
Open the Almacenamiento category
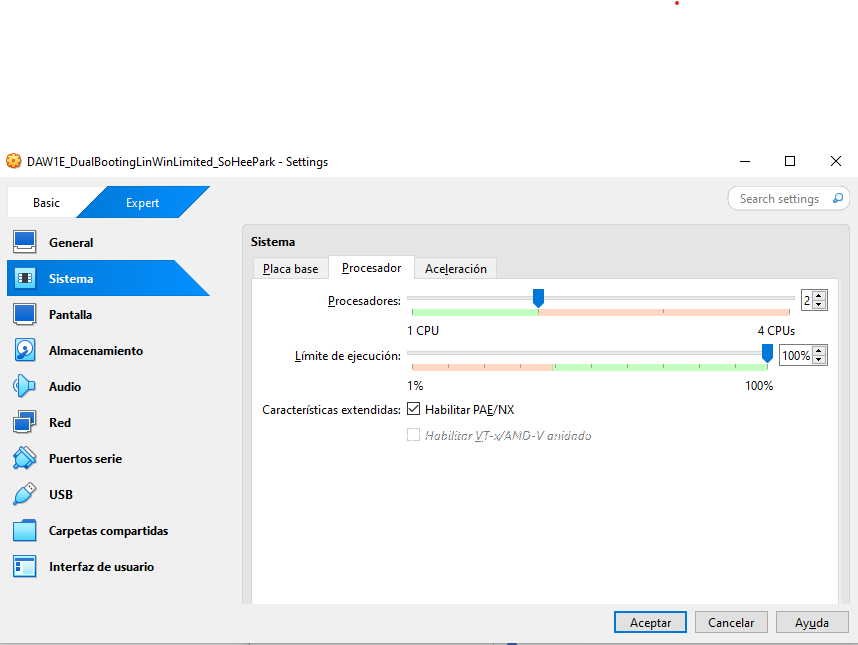coord(96,351)
